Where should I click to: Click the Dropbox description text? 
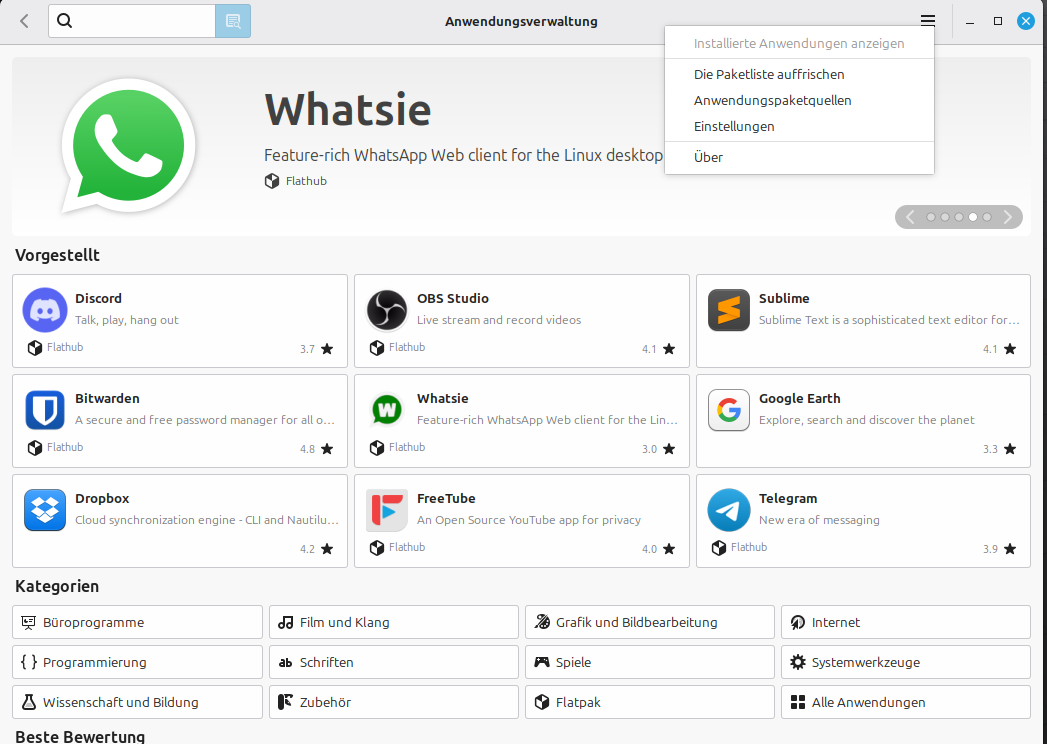coord(207,520)
